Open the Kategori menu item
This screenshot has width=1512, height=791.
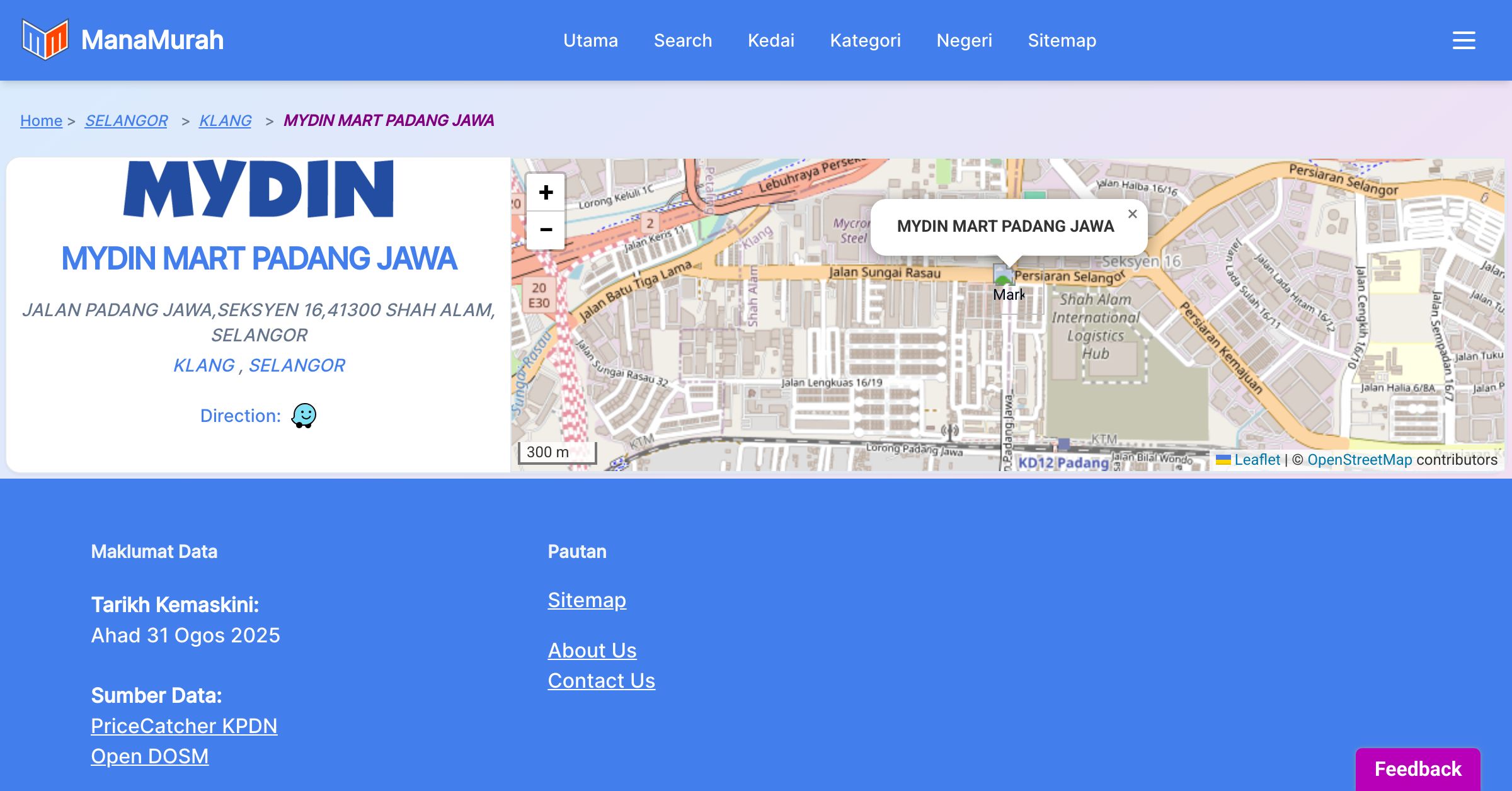[x=865, y=40]
